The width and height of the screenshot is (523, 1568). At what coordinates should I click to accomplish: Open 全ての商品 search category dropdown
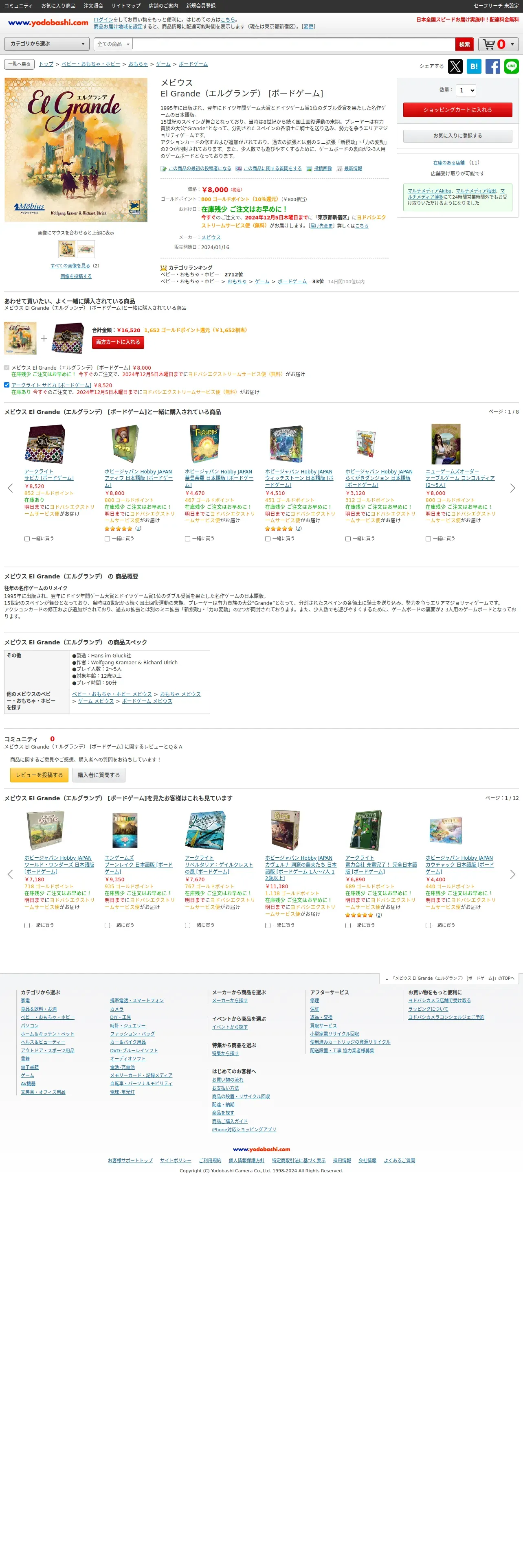pyautogui.click(x=113, y=44)
